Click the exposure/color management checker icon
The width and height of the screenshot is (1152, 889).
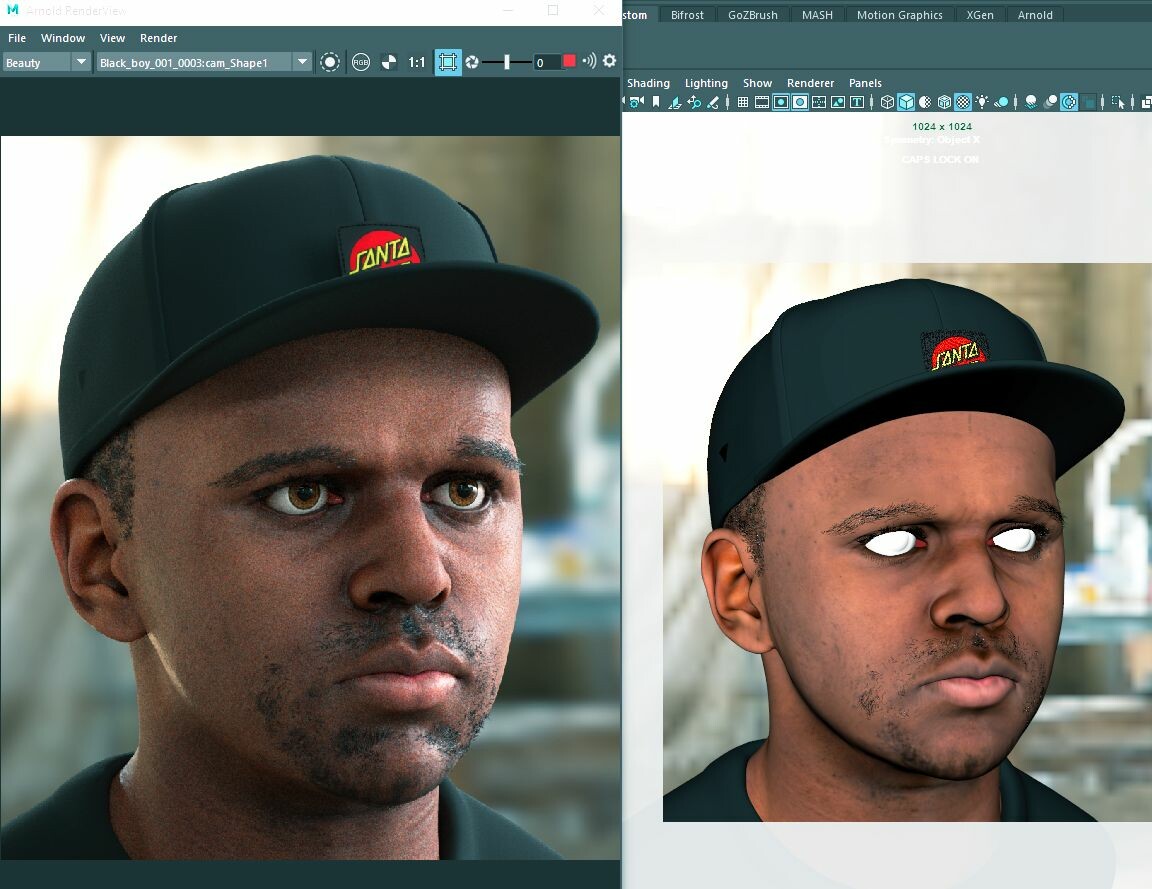pyautogui.click(x=389, y=62)
